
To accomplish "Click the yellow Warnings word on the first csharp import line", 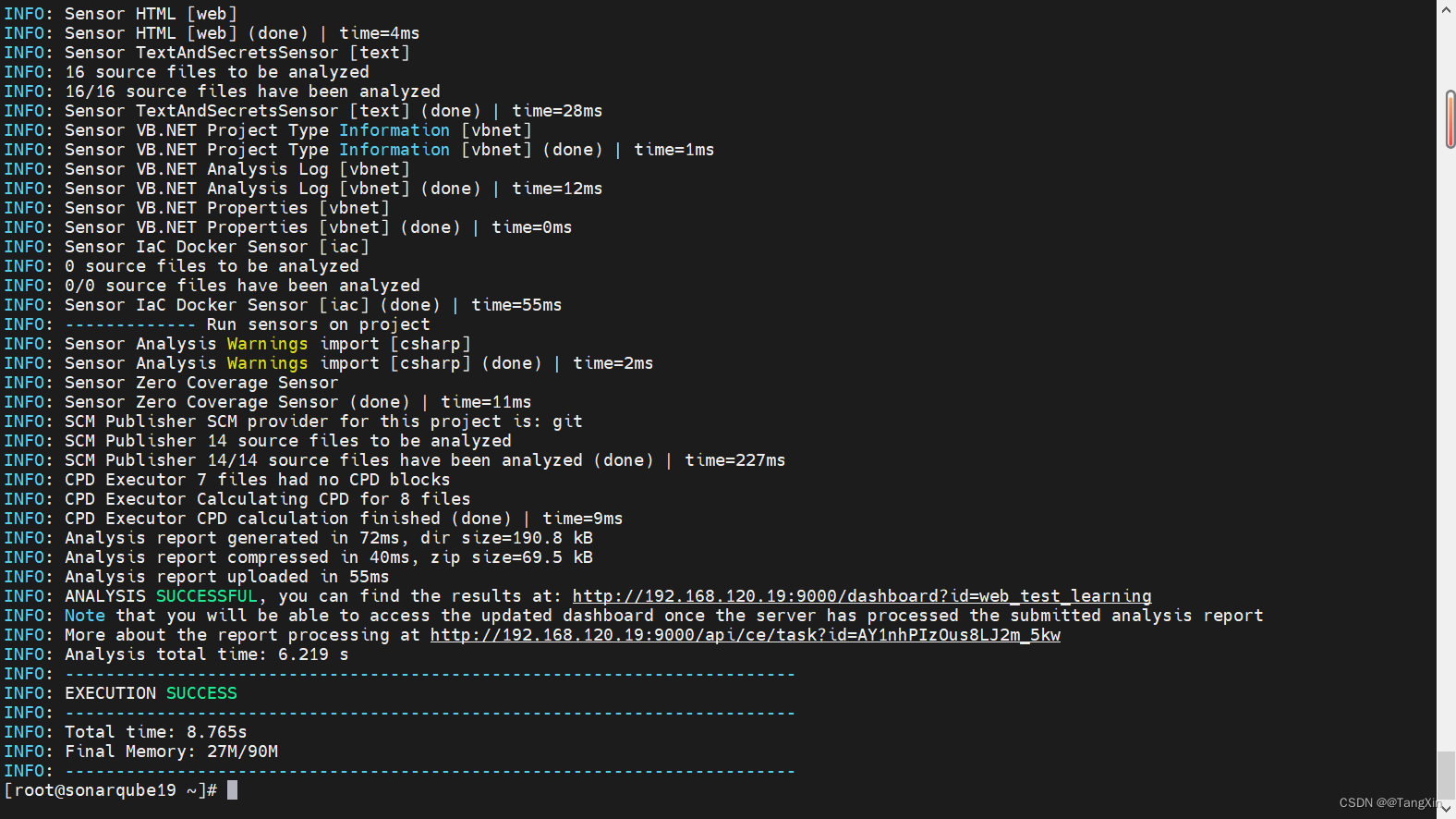I will coord(267,344).
